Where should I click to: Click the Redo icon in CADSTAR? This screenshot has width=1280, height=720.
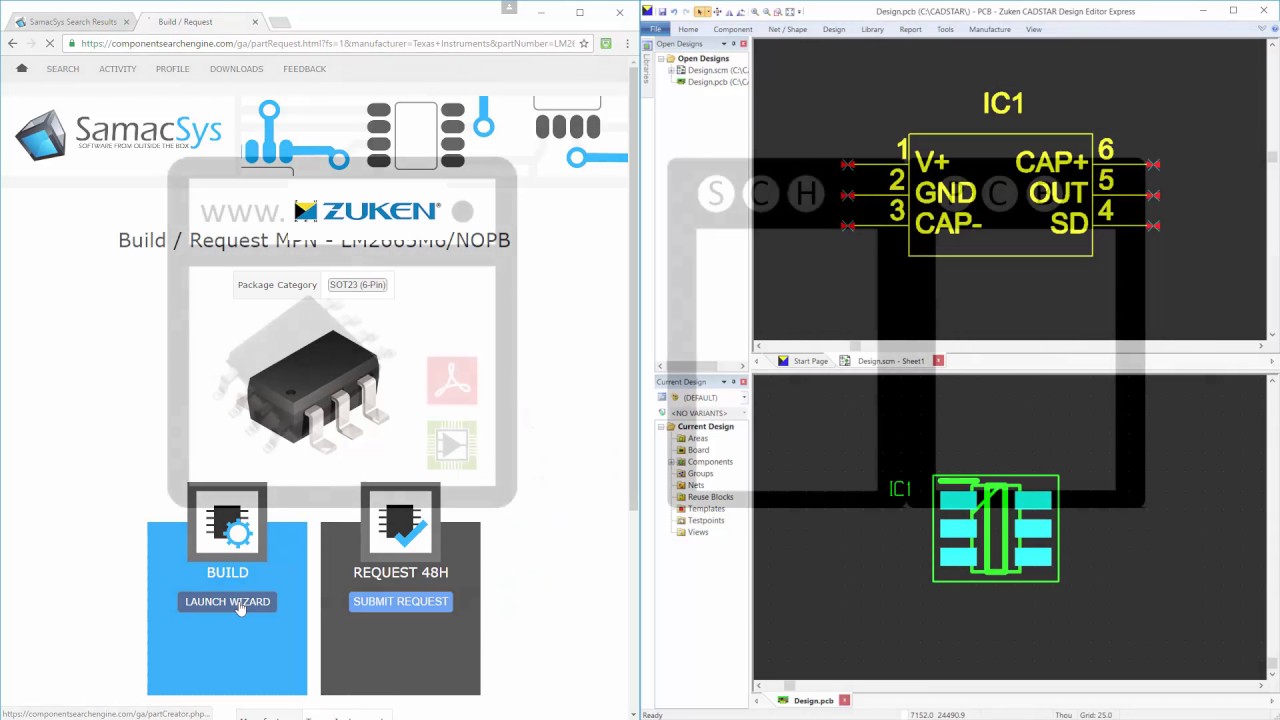pyautogui.click(x=686, y=12)
